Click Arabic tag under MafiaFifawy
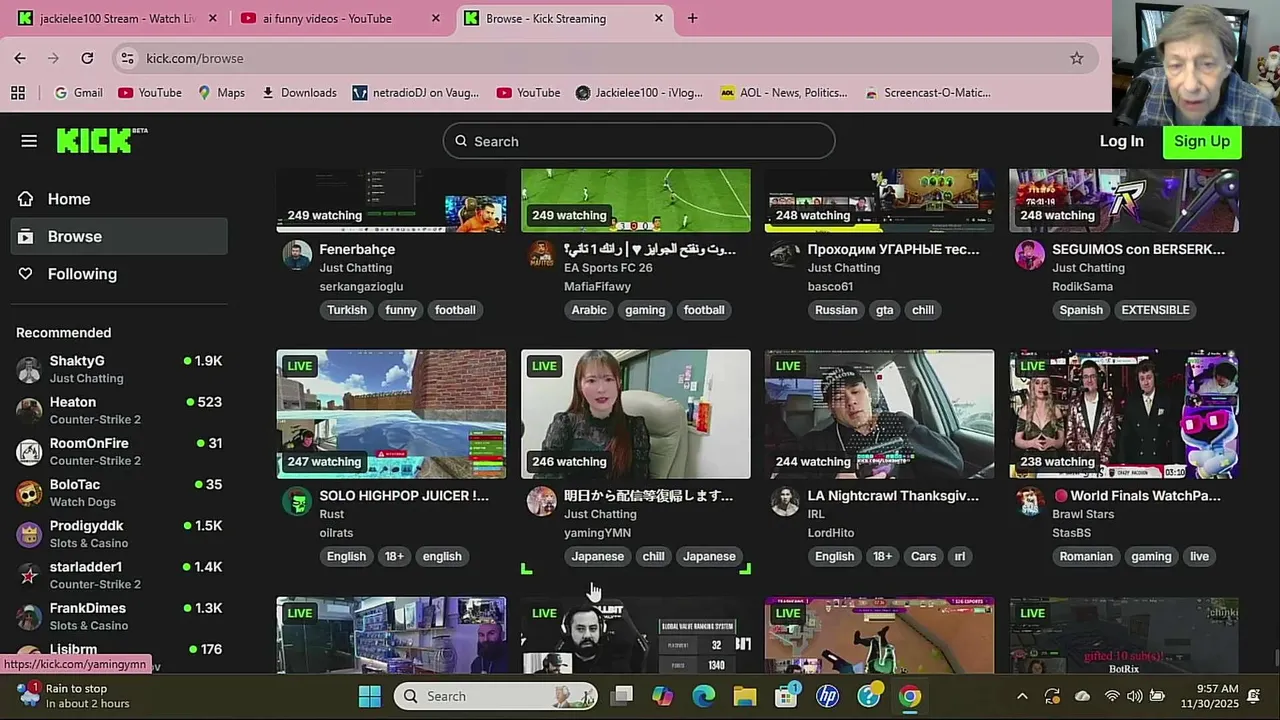The height and width of the screenshot is (720, 1280). (589, 310)
